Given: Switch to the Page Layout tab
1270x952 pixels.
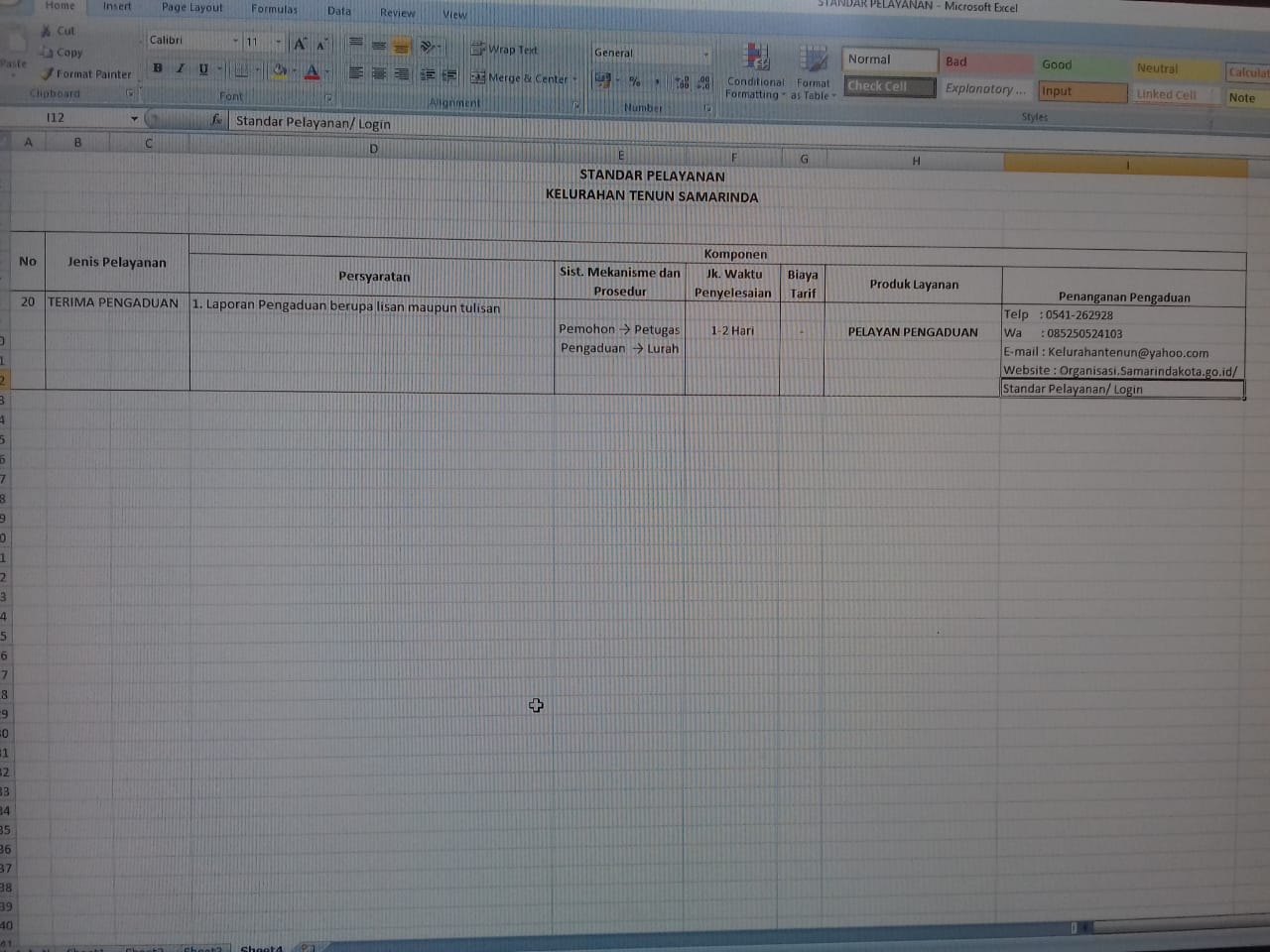Looking at the screenshot, I should tap(192, 7).
